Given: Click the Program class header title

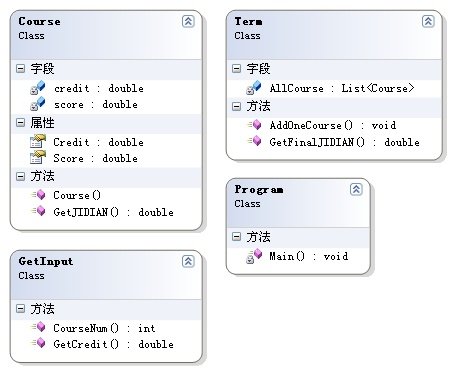Looking at the screenshot, I should click(259, 189).
